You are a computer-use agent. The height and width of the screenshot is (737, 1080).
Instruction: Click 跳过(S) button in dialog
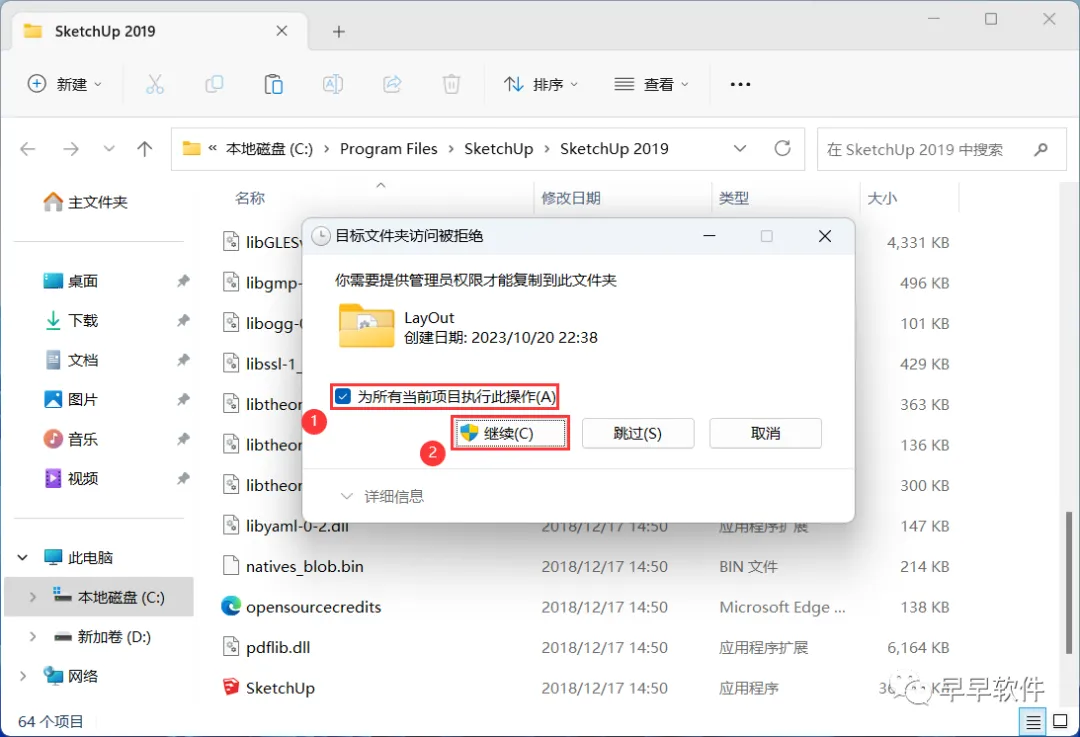638,433
